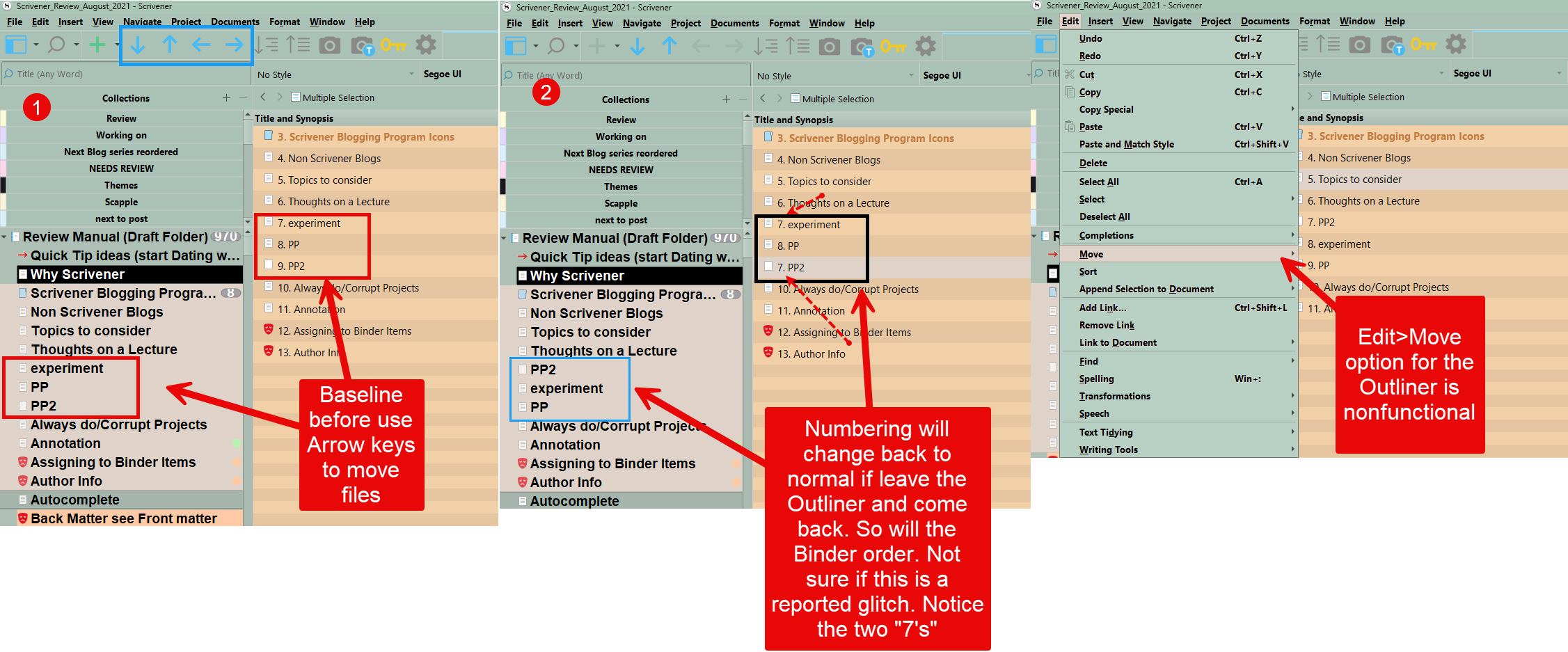The image size is (1568, 652).
Task: Click Title and Synopsis column header, left window
Action: pyautogui.click(x=294, y=119)
